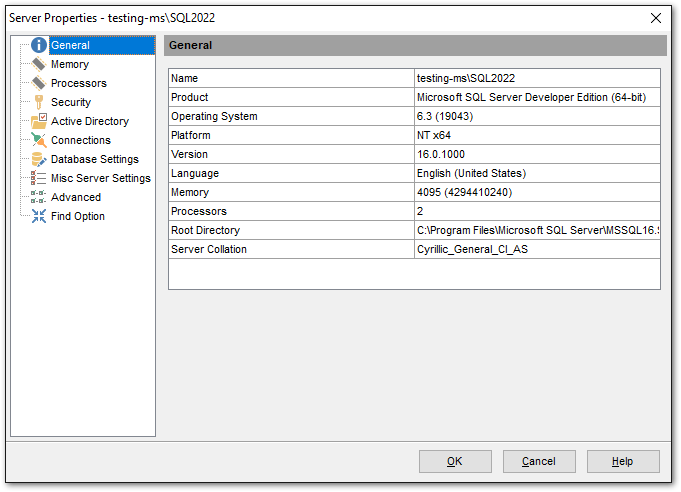Open Help for server properties
This screenshot has width=681, height=492.
(623, 461)
